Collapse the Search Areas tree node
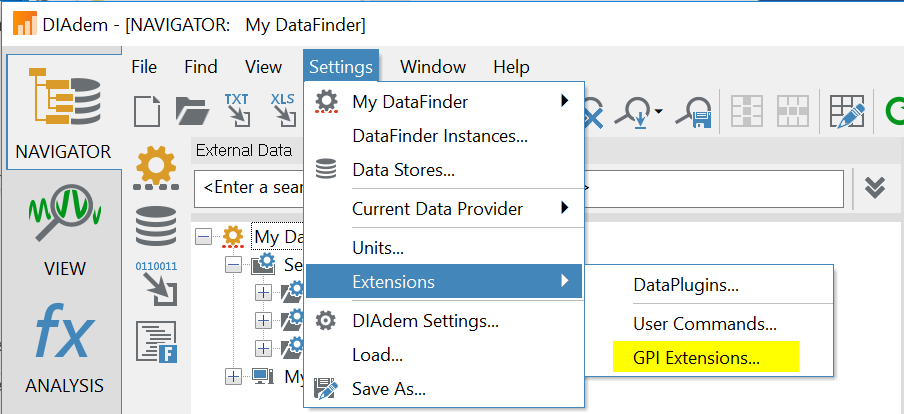 (x=233, y=265)
